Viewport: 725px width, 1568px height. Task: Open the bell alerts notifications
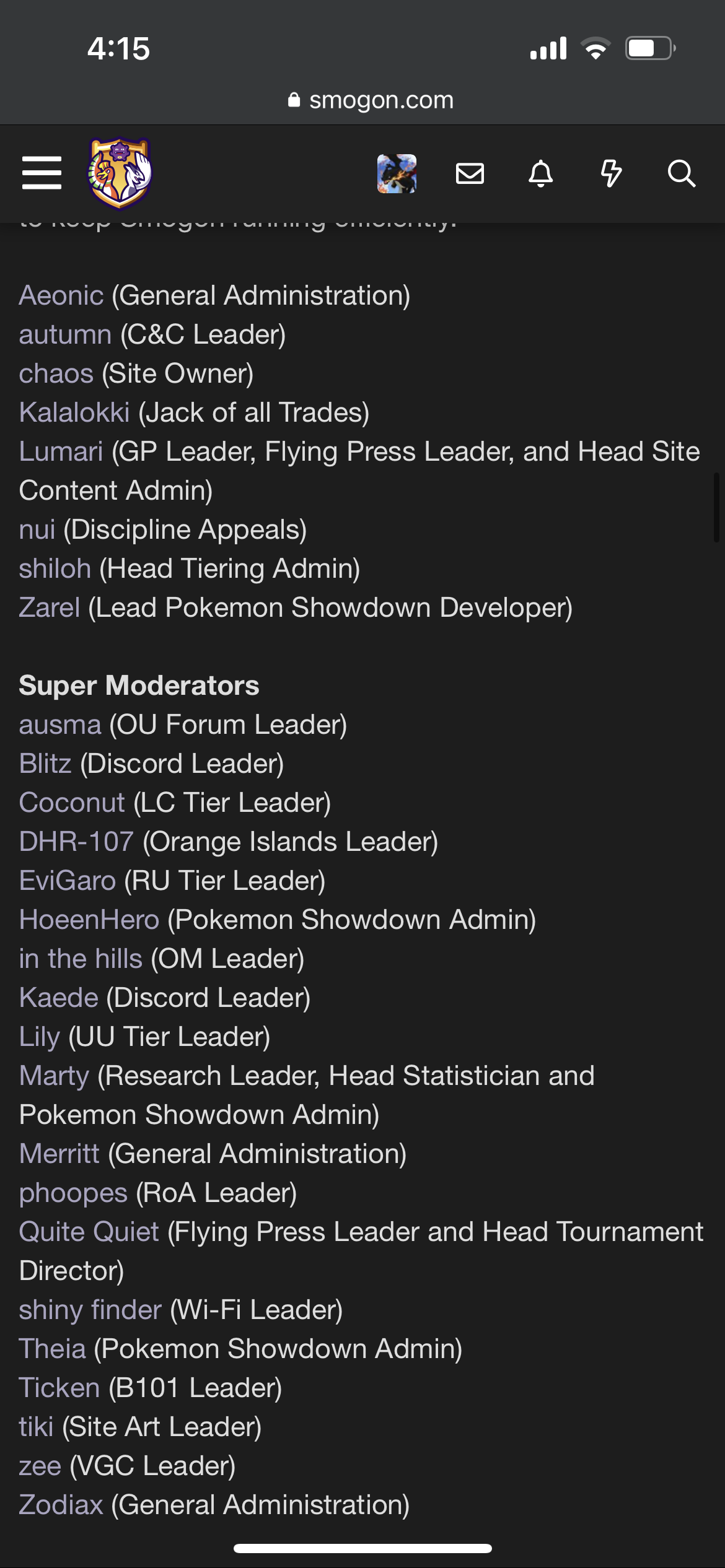pyautogui.click(x=540, y=173)
